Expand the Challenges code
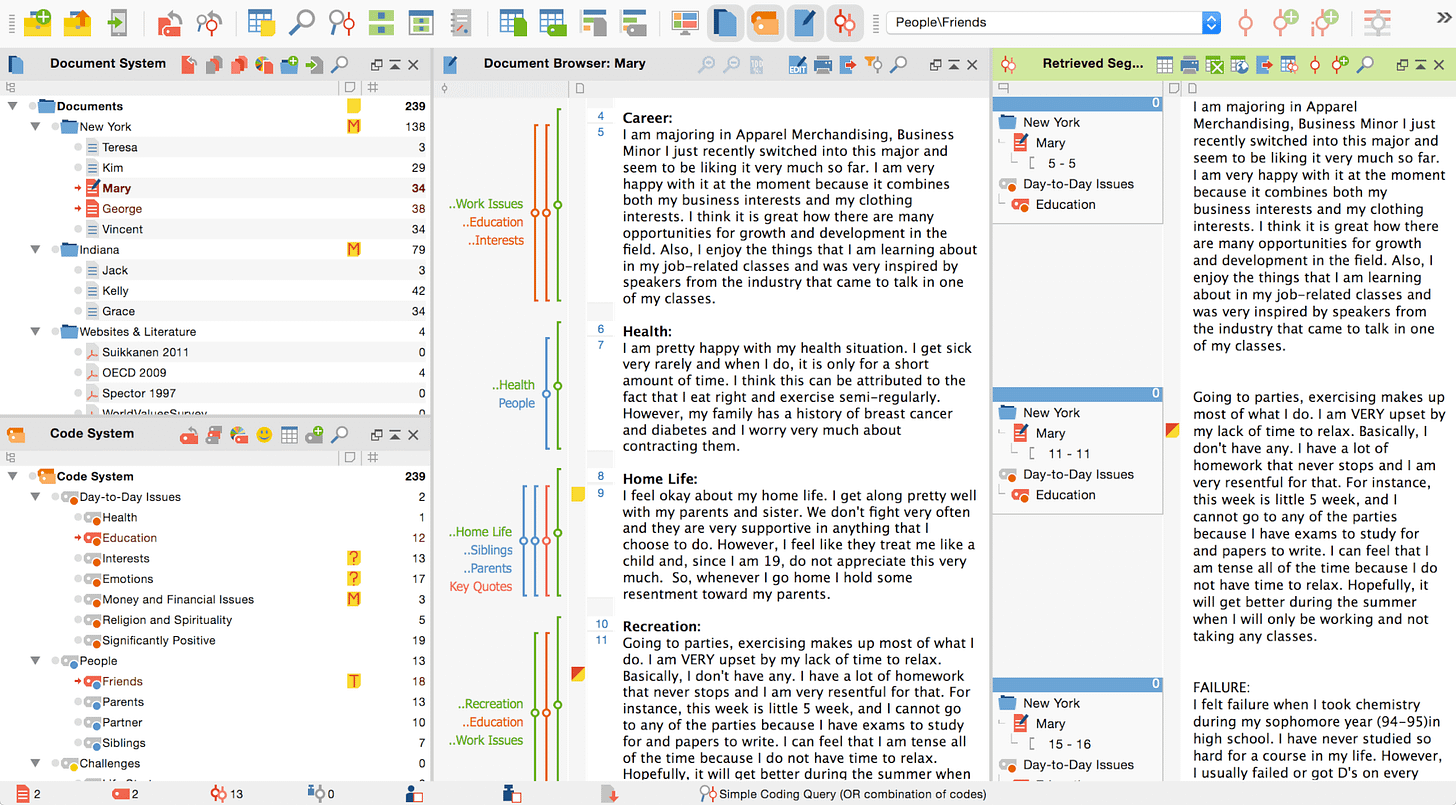1456x805 pixels. tap(35, 763)
